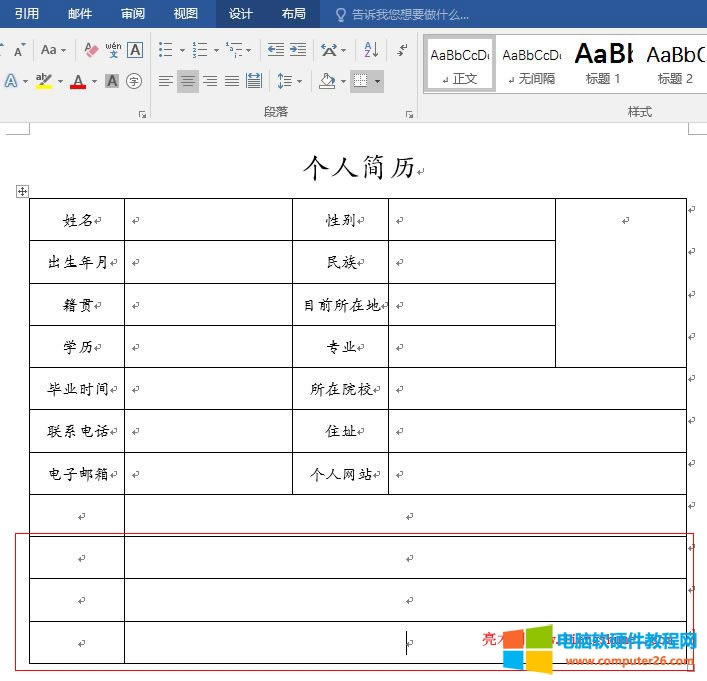Click the Clear Formatting eraser icon
This screenshot has height=681, width=707.
pos(91,50)
